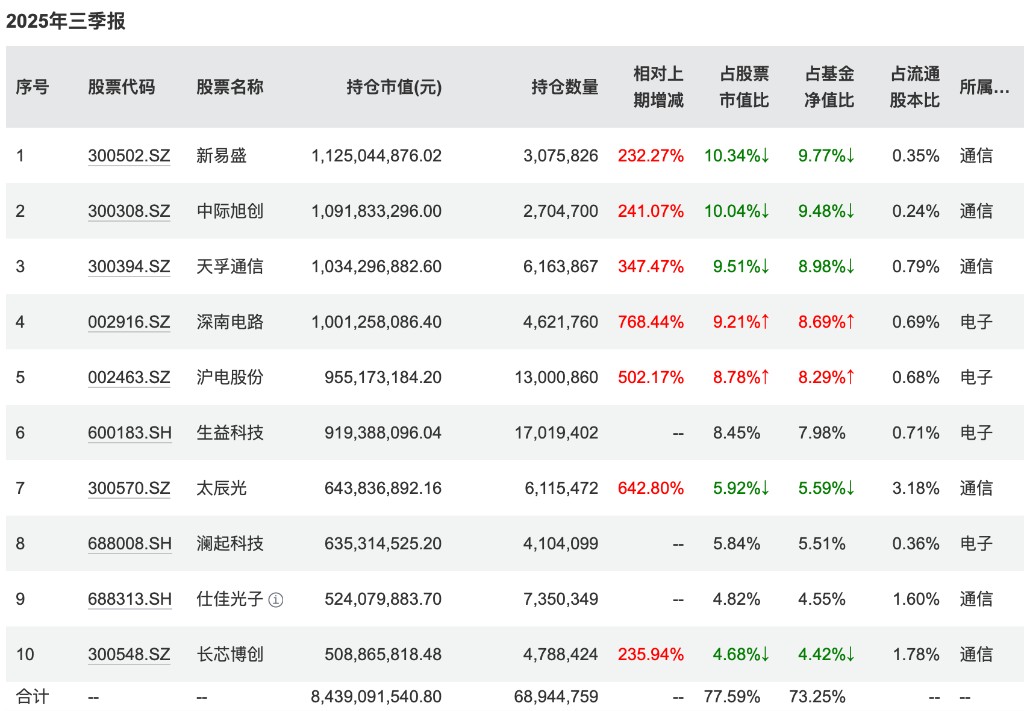Screen dimensions: 1024x711
Task: Open stock code link 002463.SZ
Action: point(129,378)
